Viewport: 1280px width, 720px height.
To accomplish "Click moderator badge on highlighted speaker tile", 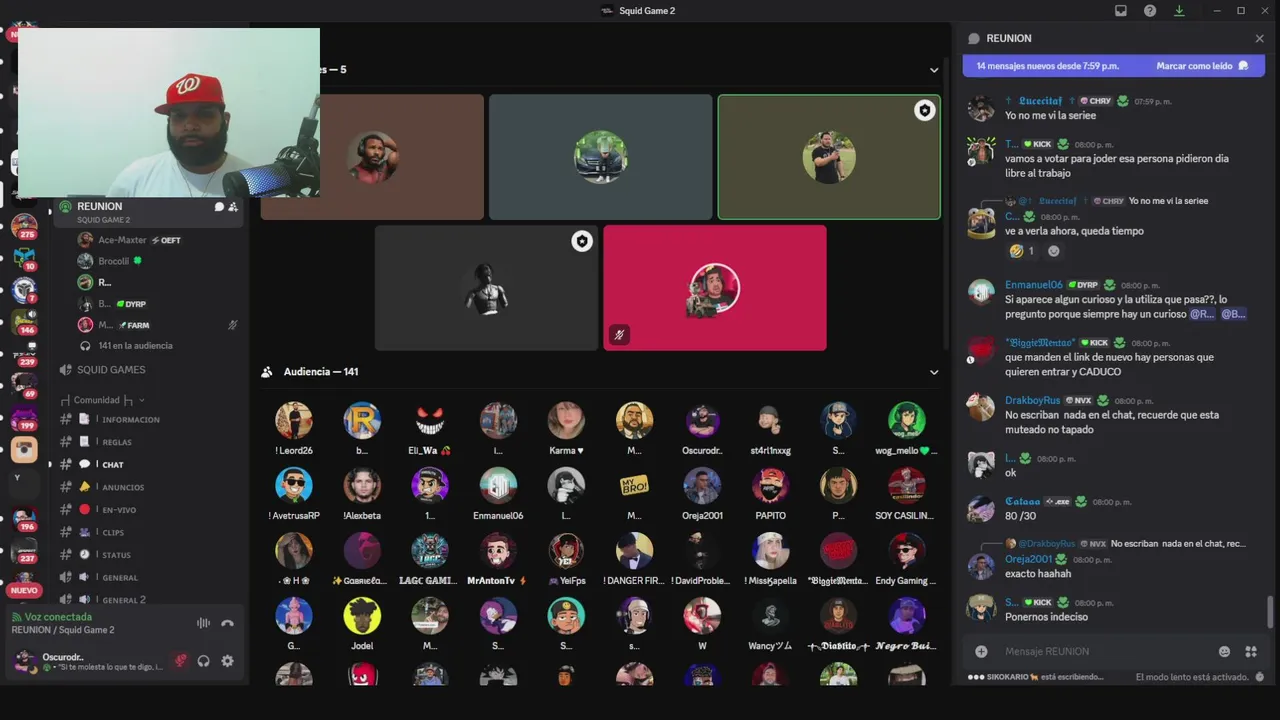I will pos(924,111).
